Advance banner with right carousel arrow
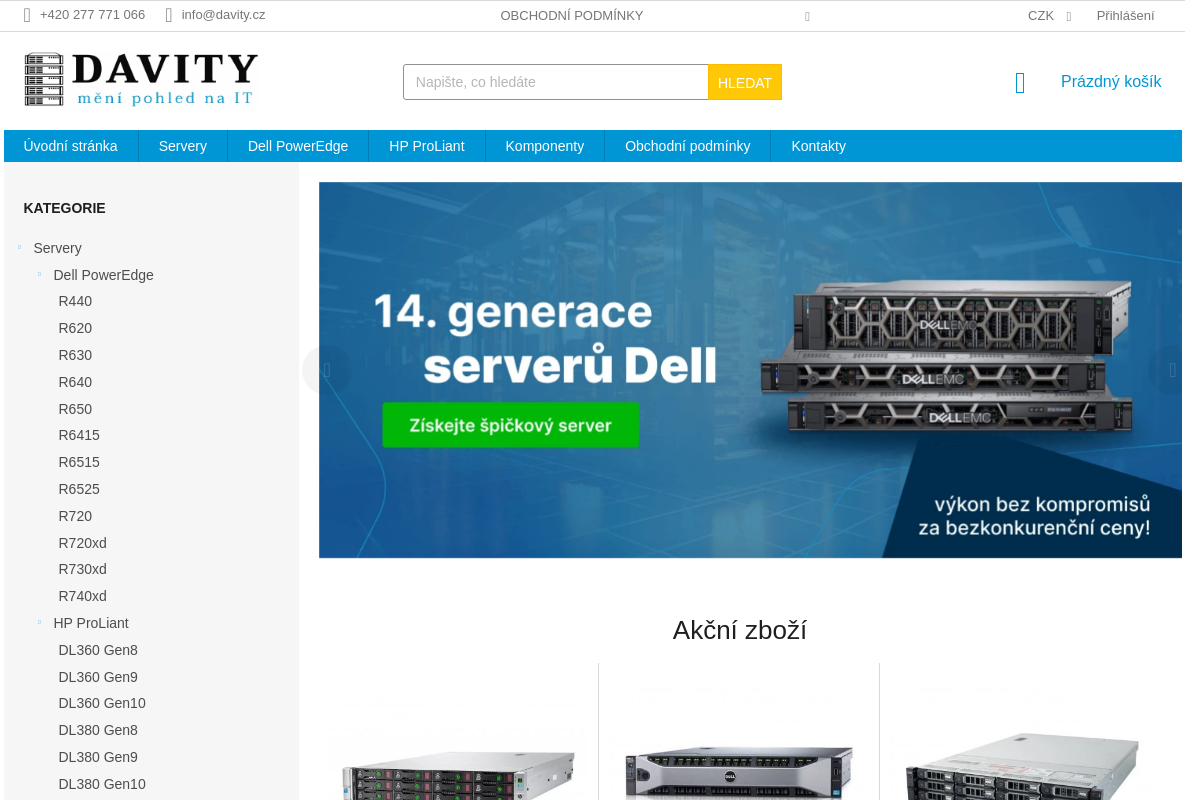This screenshot has width=1200, height=800. point(1171,370)
